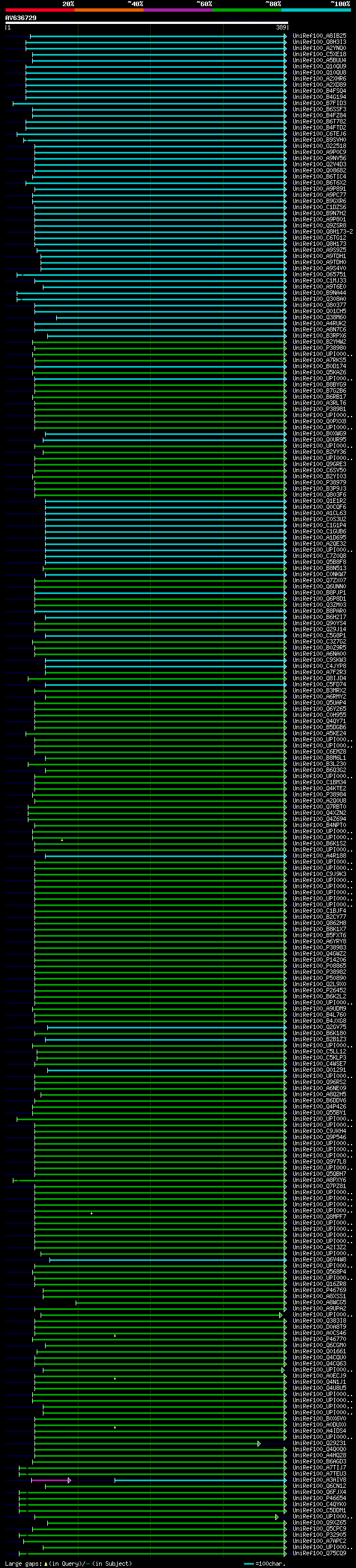Click the green ~80% identity legend bar
Screen dimensions: 356x1568
coord(247,10)
